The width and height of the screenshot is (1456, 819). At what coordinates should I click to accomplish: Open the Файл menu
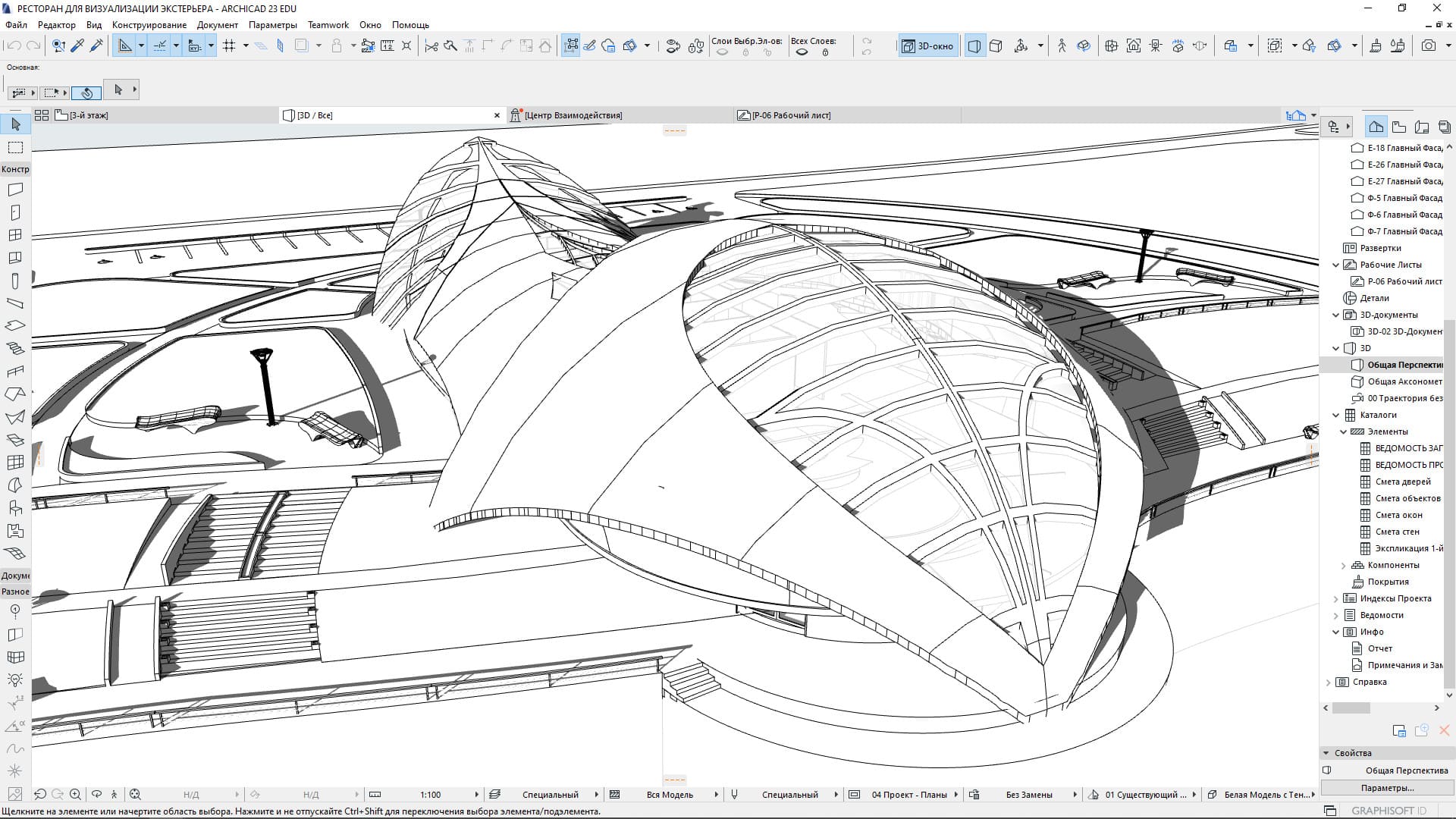tap(18, 24)
